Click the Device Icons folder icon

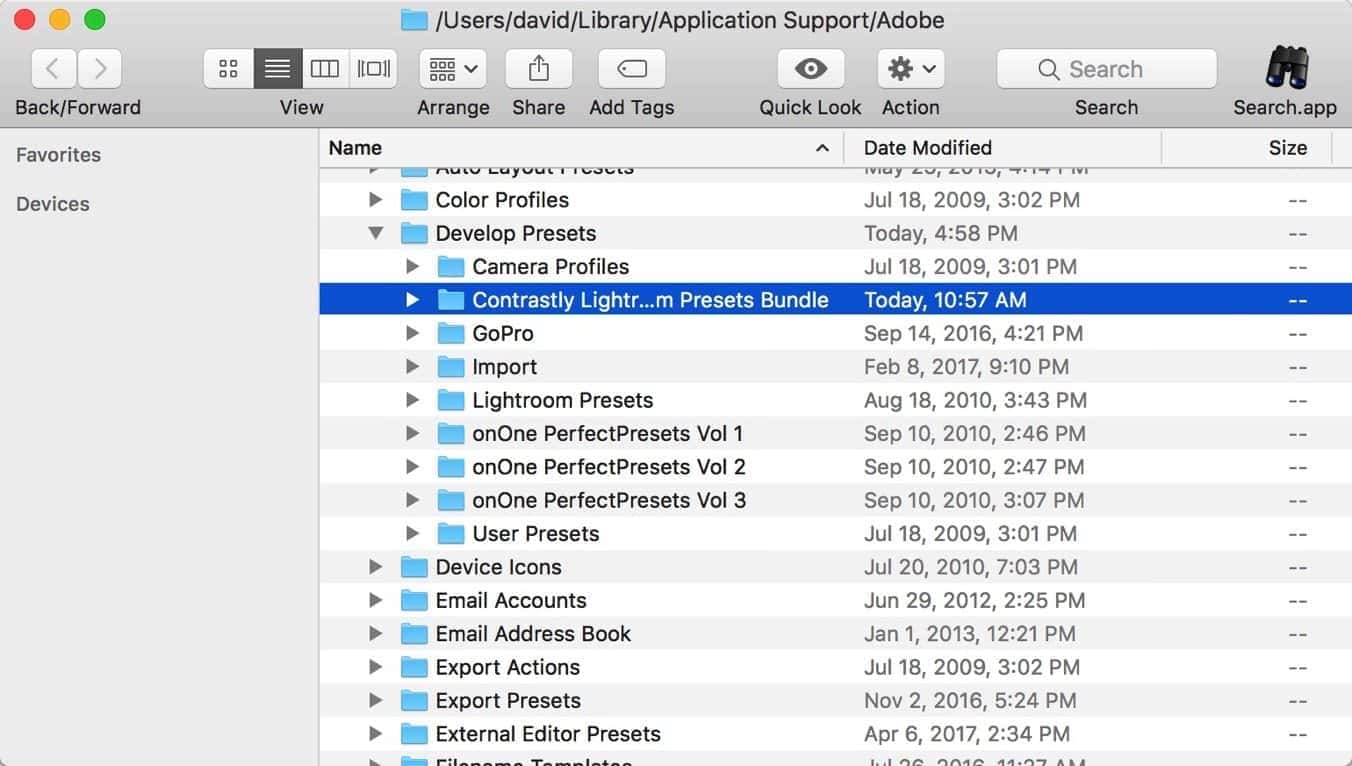(414, 567)
